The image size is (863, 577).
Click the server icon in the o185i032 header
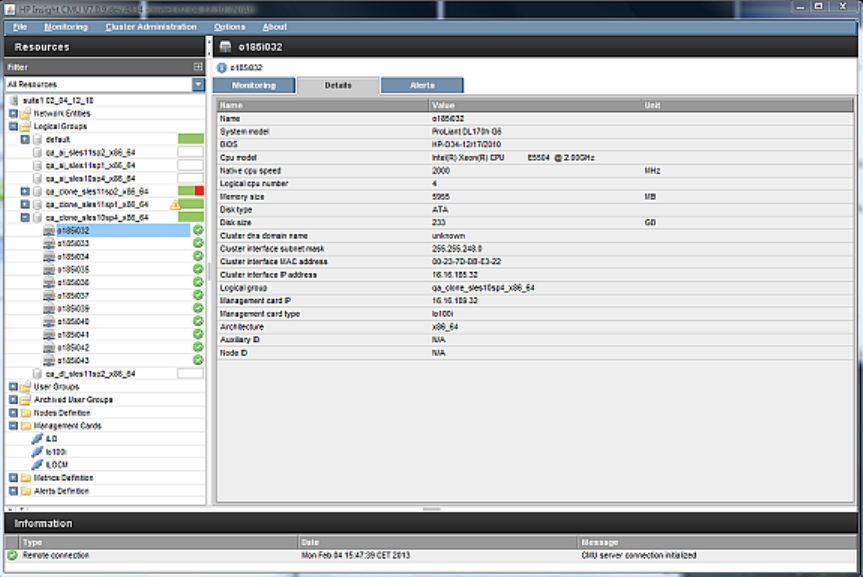pyautogui.click(x=226, y=47)
